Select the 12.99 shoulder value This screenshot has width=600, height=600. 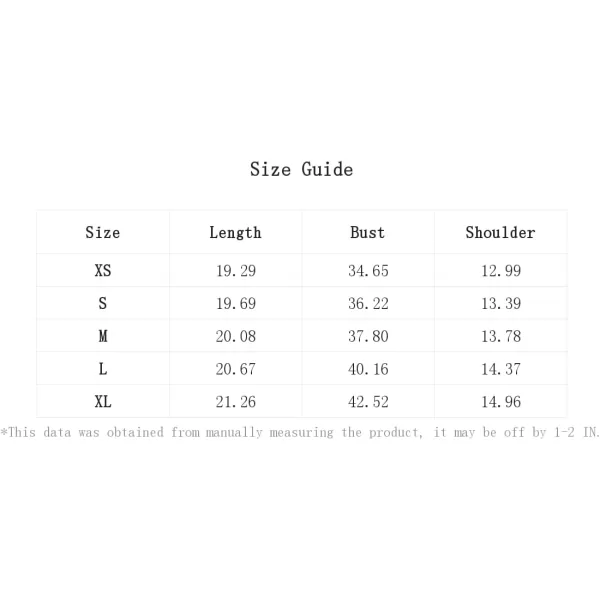tap(500, 271)
